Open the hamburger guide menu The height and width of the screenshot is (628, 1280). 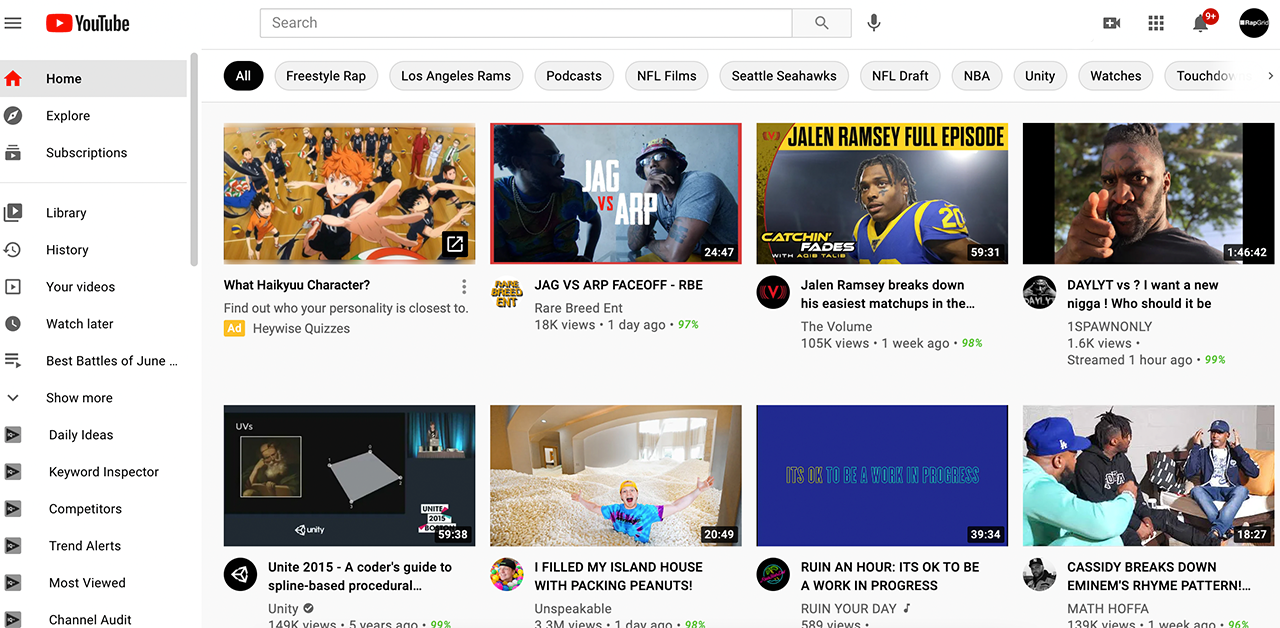13,22
